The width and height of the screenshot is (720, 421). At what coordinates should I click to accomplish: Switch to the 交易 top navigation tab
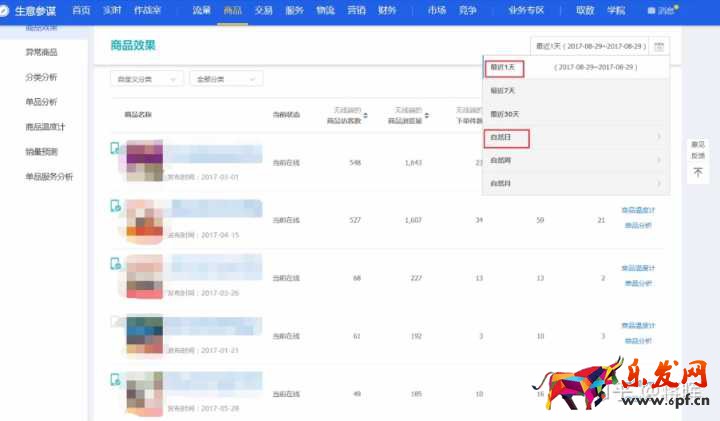click(x=263, y=10)
